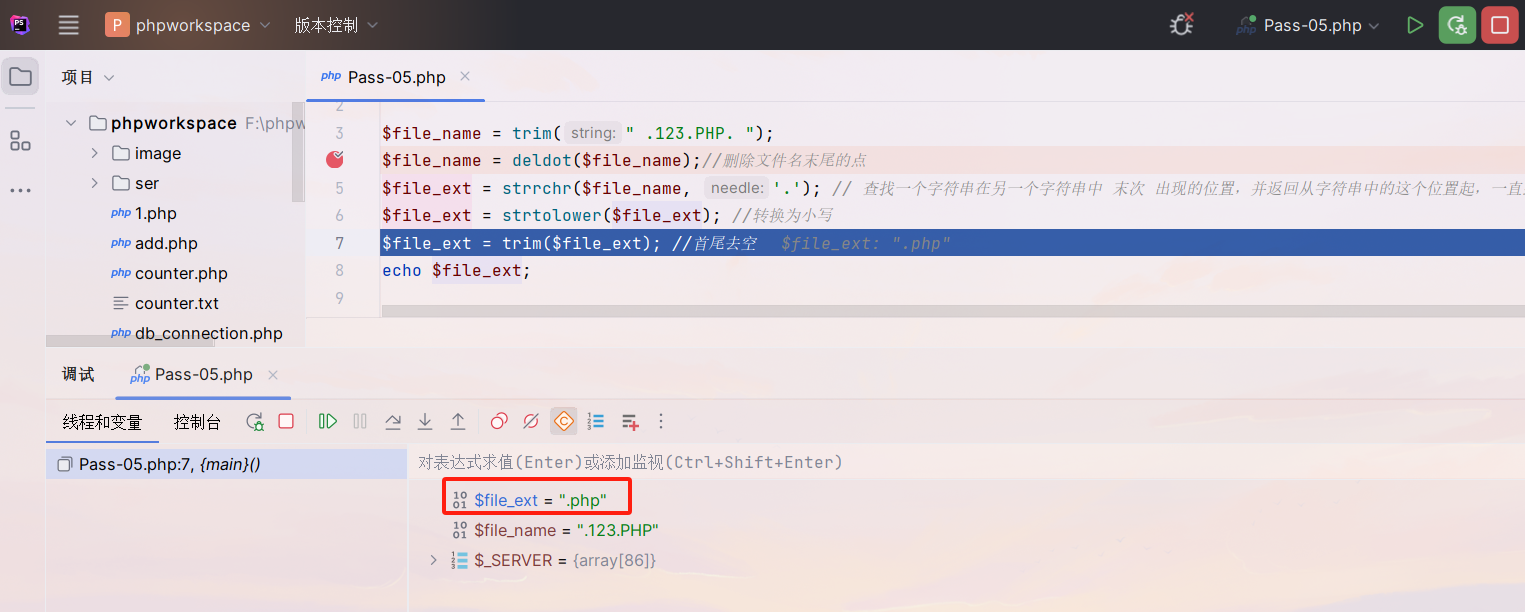Open the View Breakpoints dialog icon

(499, 421)
